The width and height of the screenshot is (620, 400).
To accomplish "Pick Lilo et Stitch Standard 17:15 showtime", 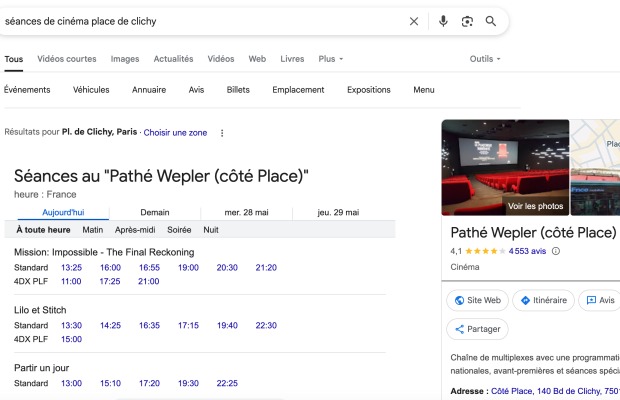I will tap(188, 325).
